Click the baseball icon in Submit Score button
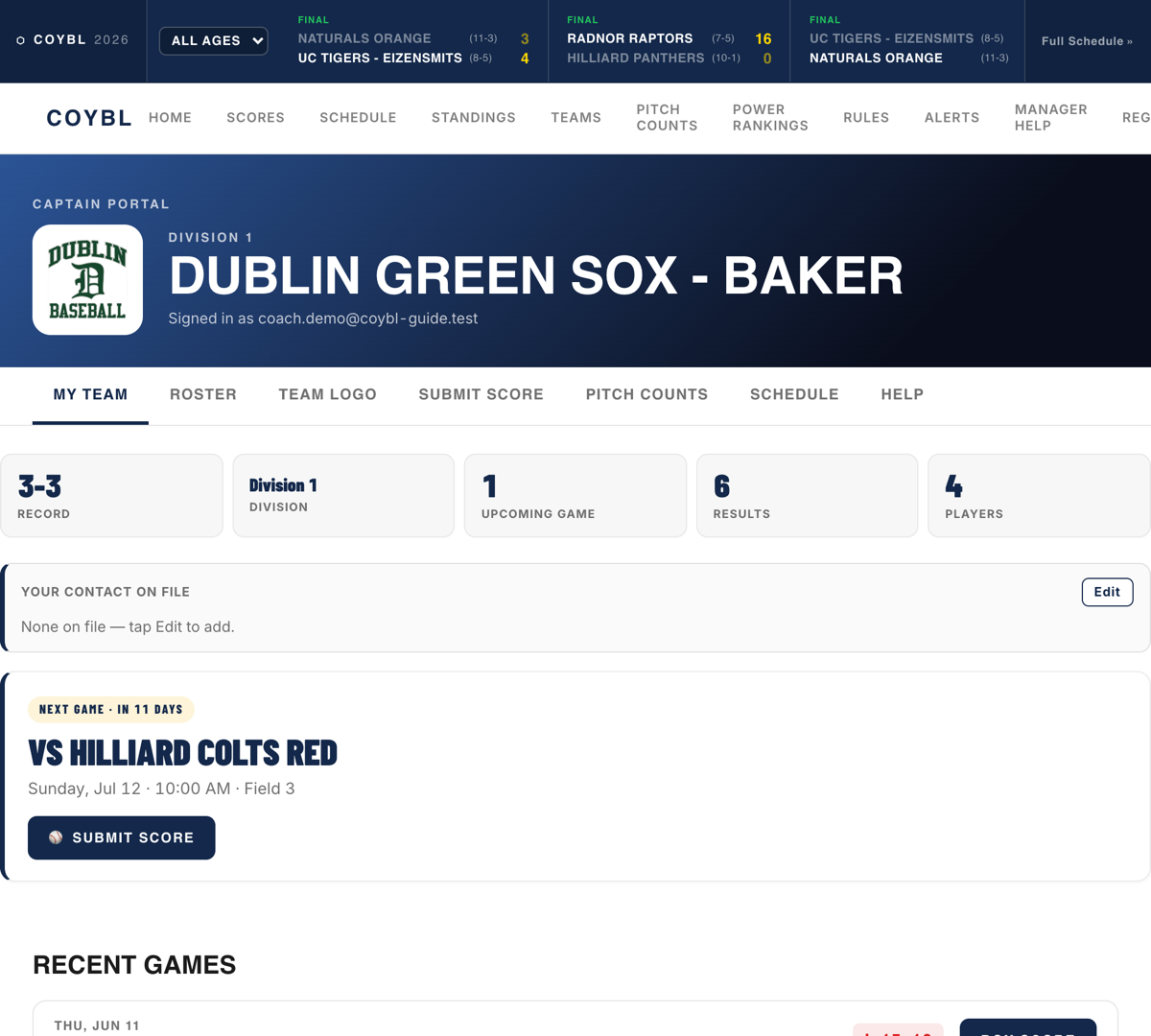The image size is (1151, 1036). click(x=56, y=837)
